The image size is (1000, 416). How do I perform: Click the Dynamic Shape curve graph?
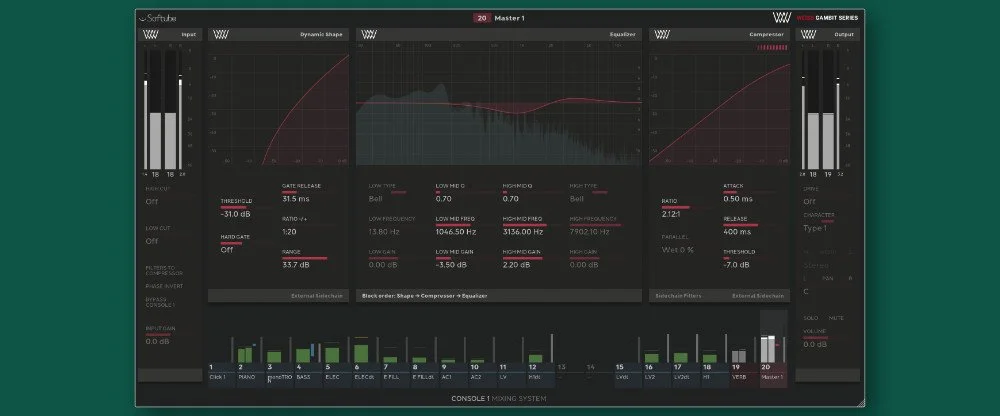[278, 108]
